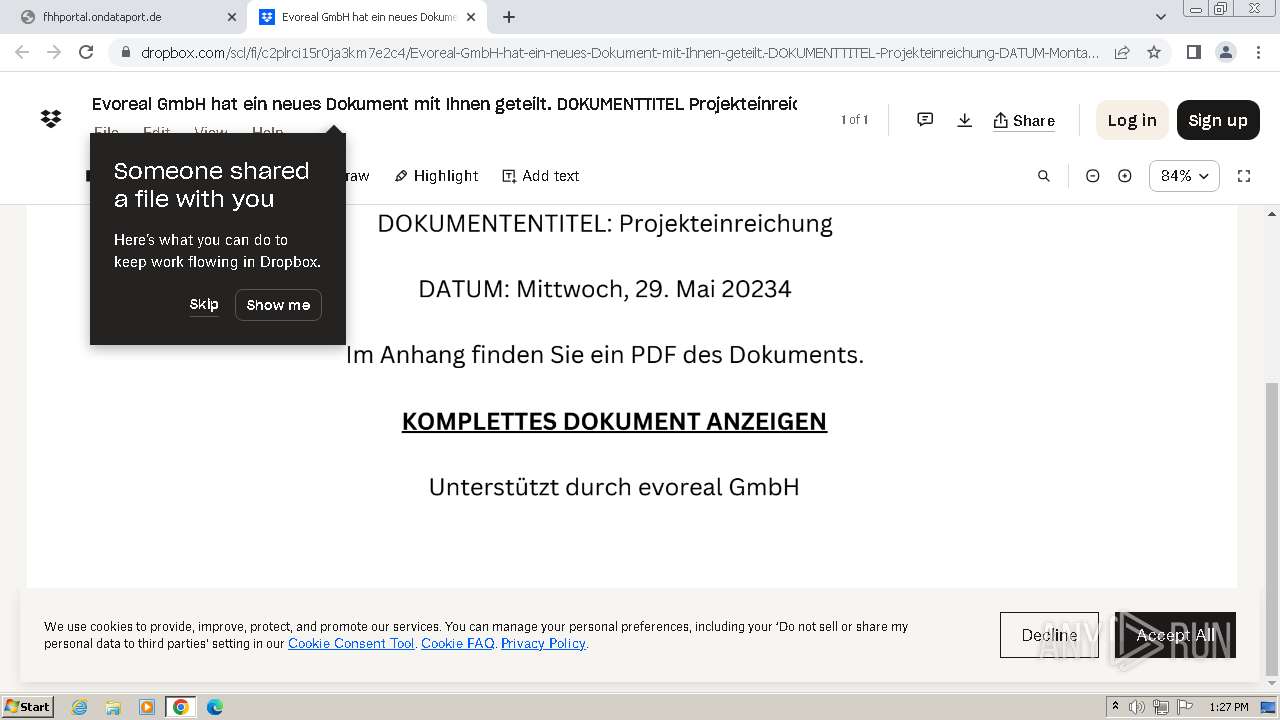This screenshot has height=720, width=1280.
Task: Open the Chrome profile icon
Action: 1225,52
